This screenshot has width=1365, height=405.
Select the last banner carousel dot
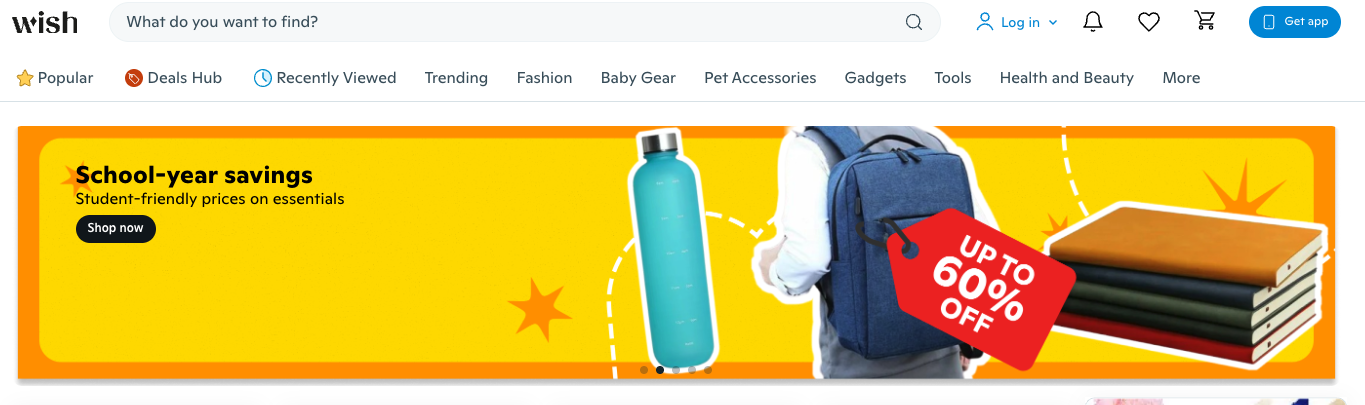point(708,370)
